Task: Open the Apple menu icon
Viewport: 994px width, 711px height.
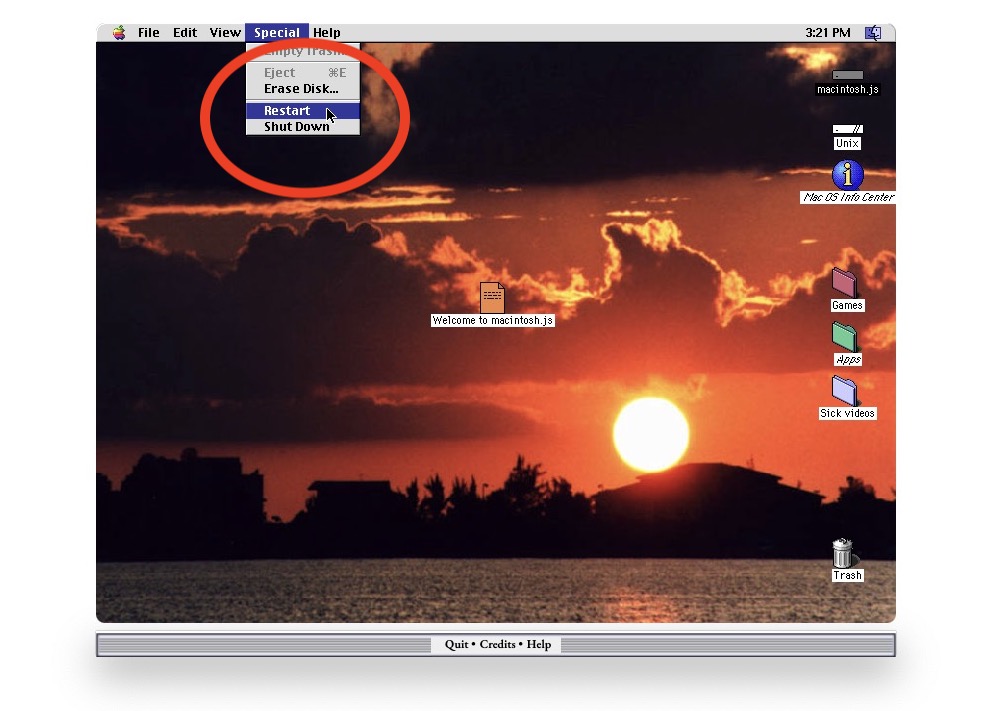Action: click(119, 33)
